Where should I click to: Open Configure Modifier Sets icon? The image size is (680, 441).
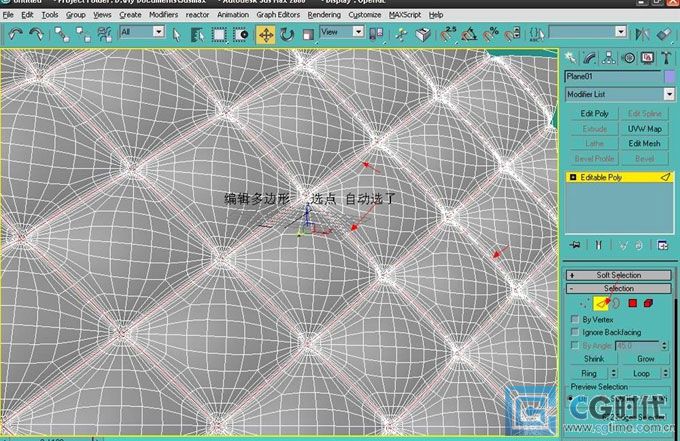pyautogui.click(x=662, y=244)
